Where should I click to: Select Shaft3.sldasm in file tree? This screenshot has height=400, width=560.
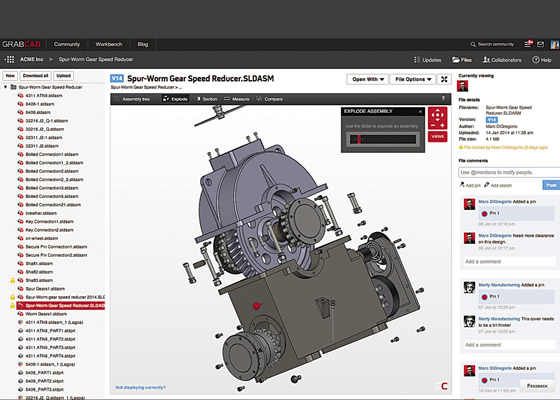click(x=39, y=280)
